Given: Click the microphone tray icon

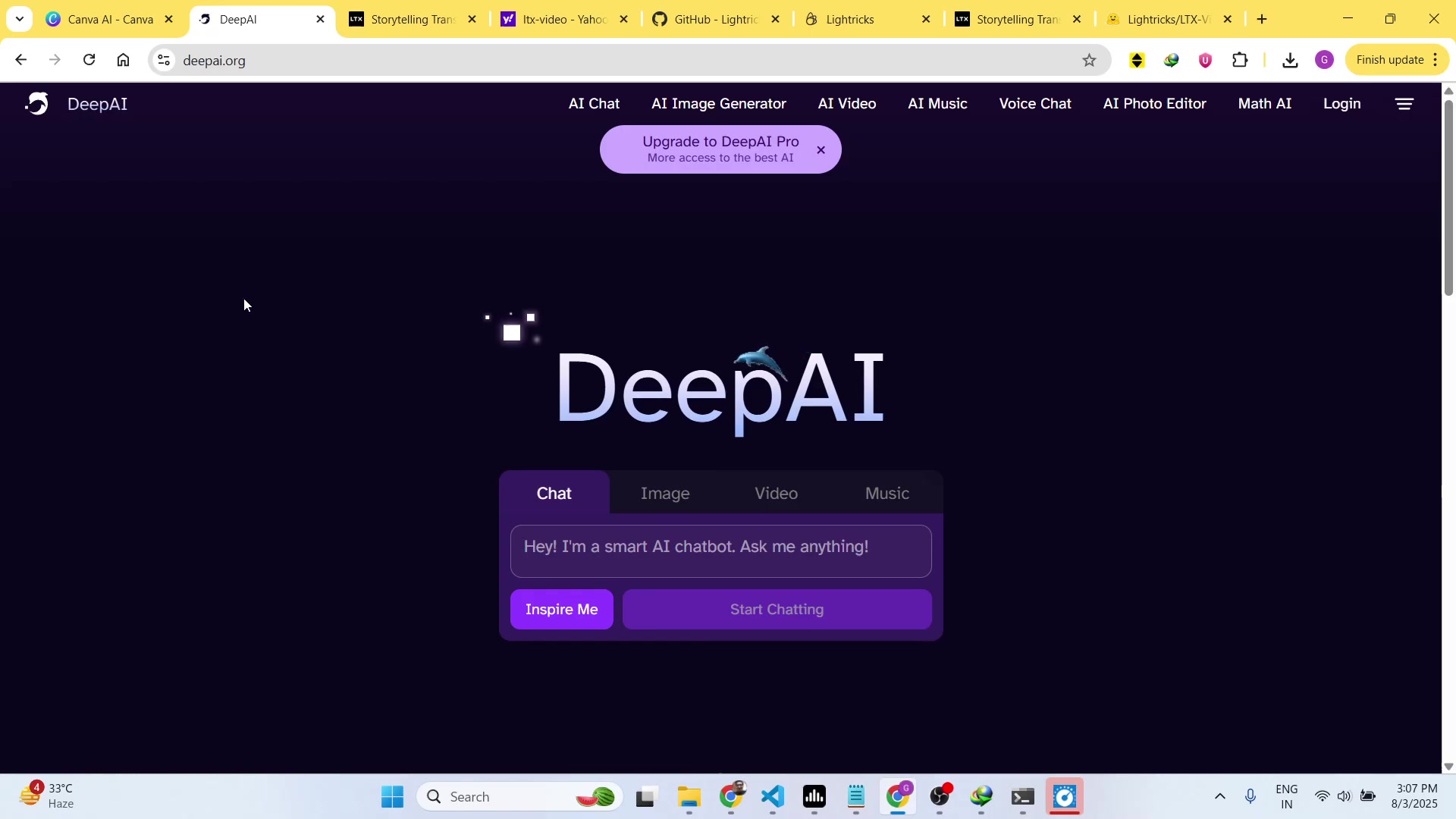Looking at the screenshot, I should (x=1250, y=796).
